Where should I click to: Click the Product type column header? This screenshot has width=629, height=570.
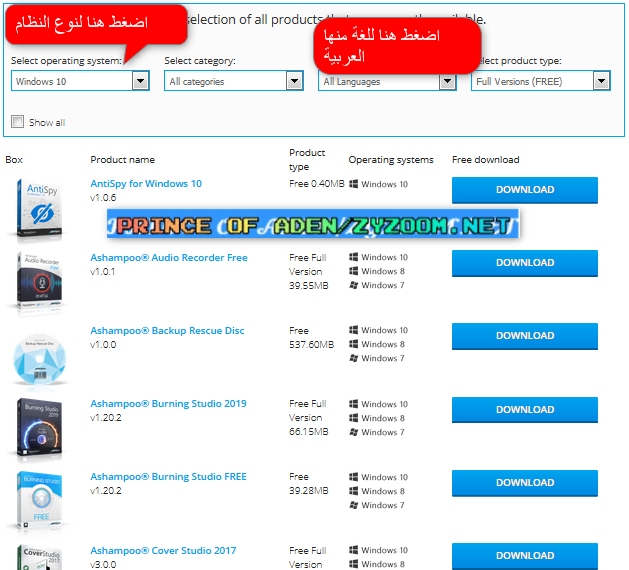(x=307, y=160)
